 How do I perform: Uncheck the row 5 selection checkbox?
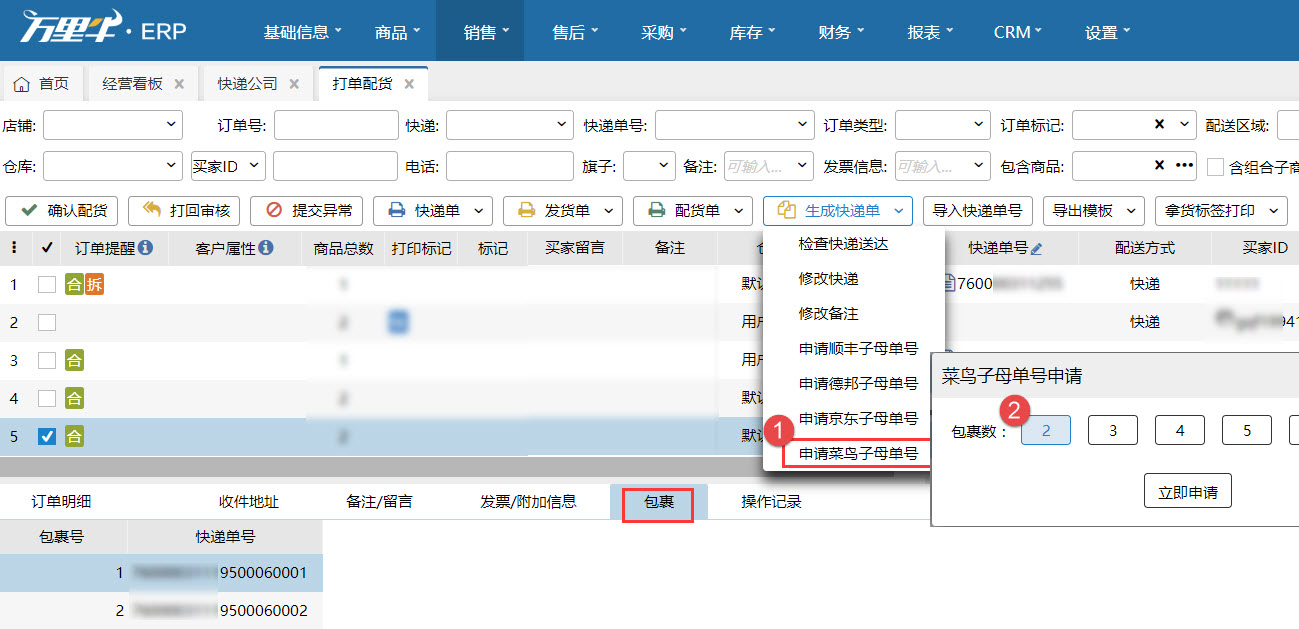(x=46, y=437)
